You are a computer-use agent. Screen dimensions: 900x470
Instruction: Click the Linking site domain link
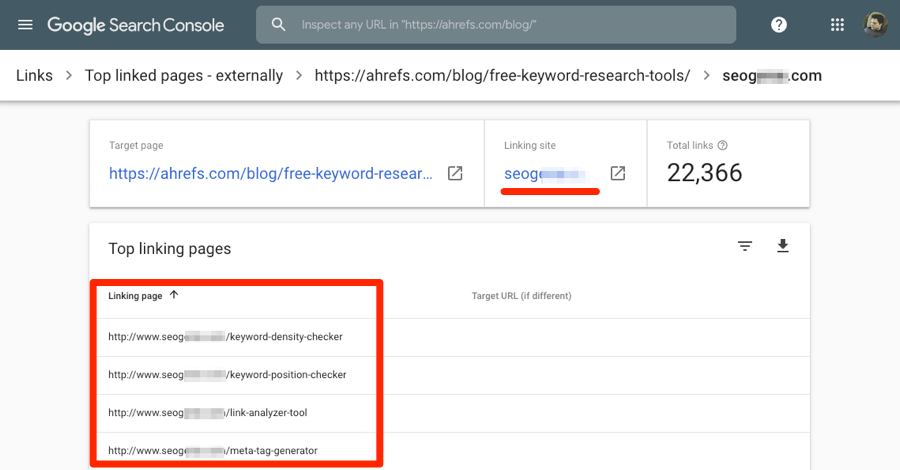[x=547, y=173]
